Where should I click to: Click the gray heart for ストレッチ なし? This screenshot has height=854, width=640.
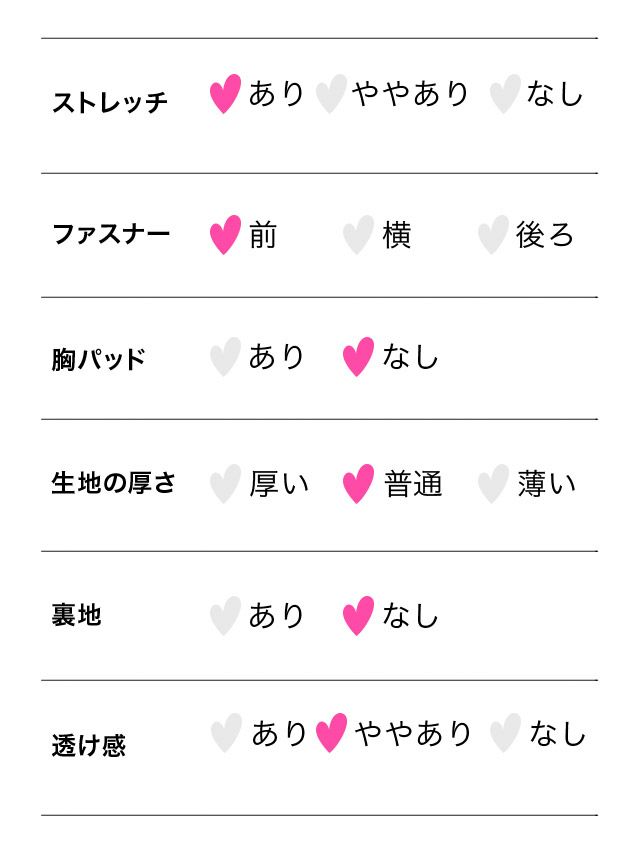[x=504, y=94]
